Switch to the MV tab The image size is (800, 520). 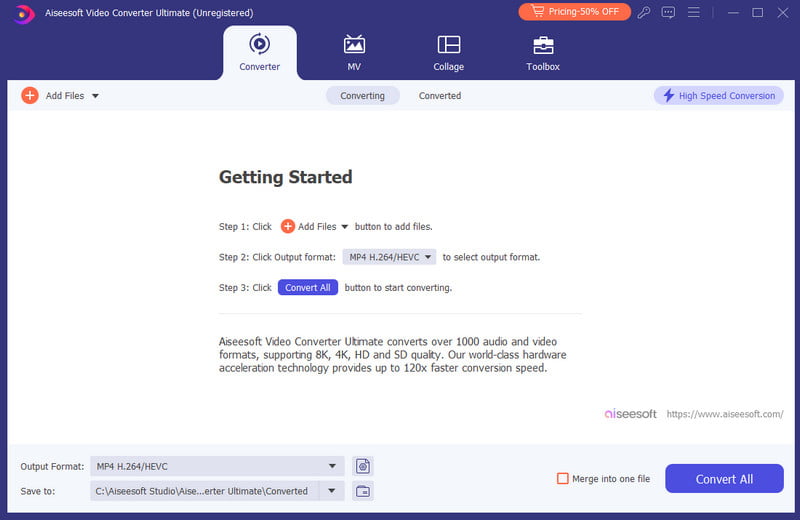[354, 53]
